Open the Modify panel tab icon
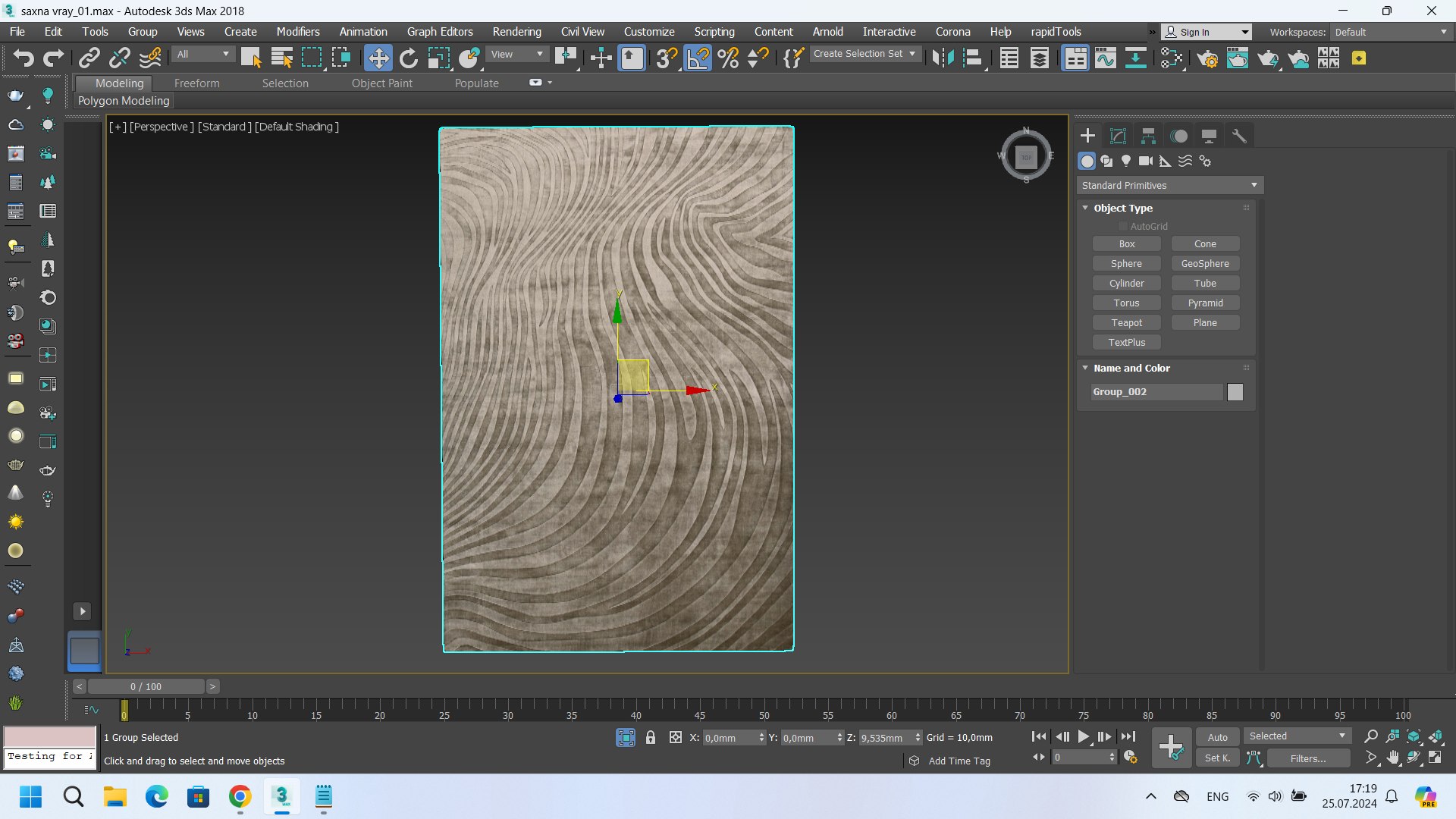The image size is (1456, 819). click(1118, 136)
